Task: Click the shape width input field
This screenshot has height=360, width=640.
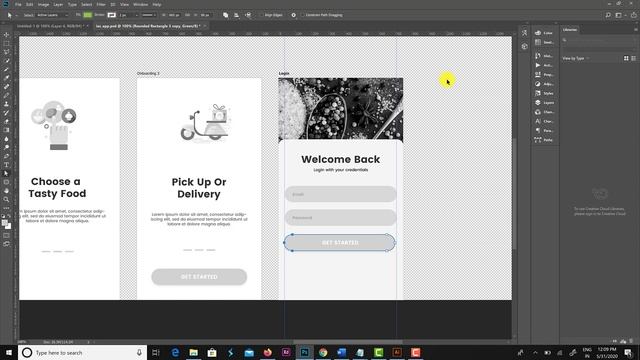Action: pyautogui.click(x=174, y=15)
